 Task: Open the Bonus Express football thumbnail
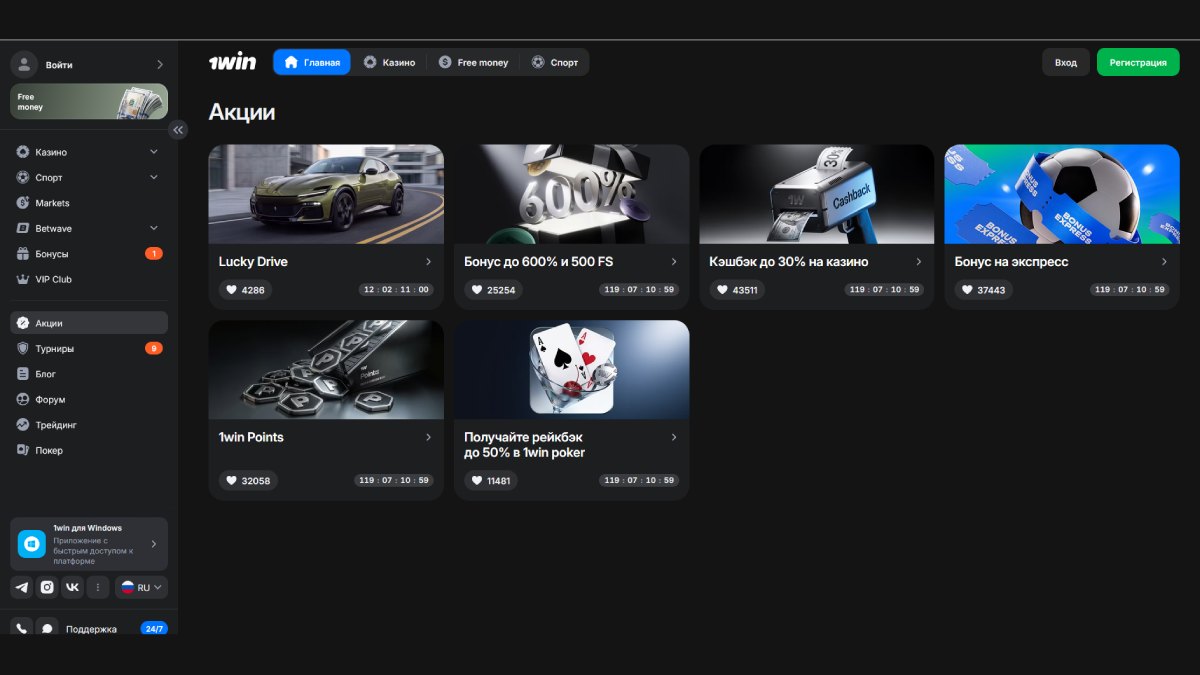(1062, 194)
